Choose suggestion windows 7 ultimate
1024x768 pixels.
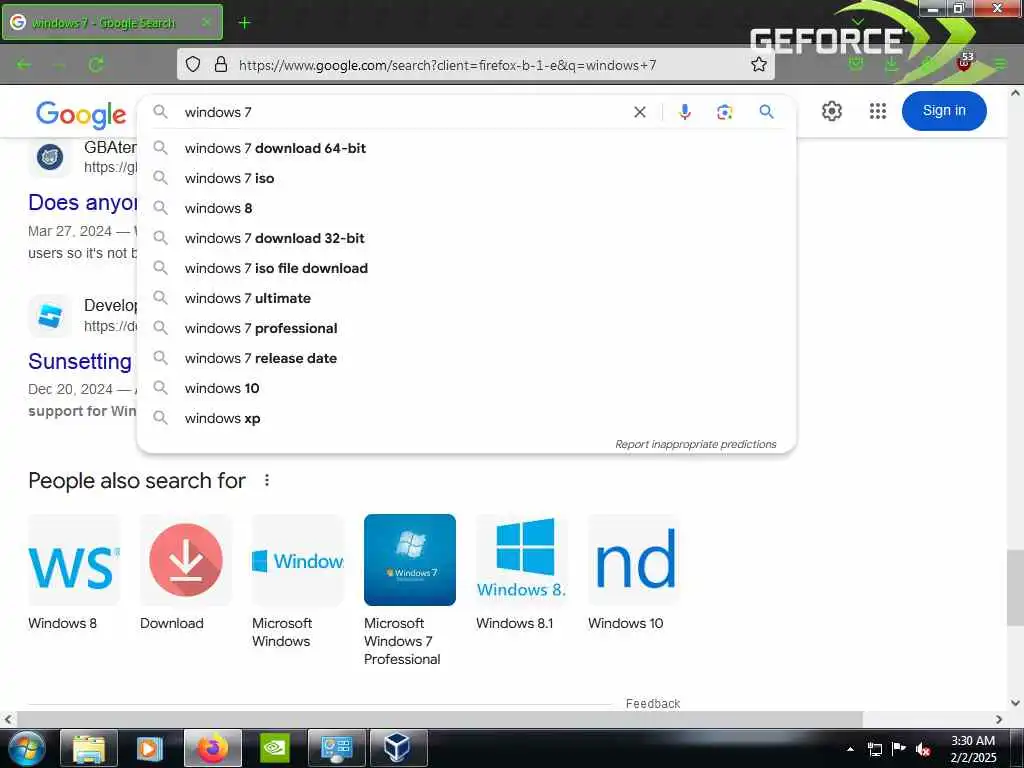click(x=466, y=298)
